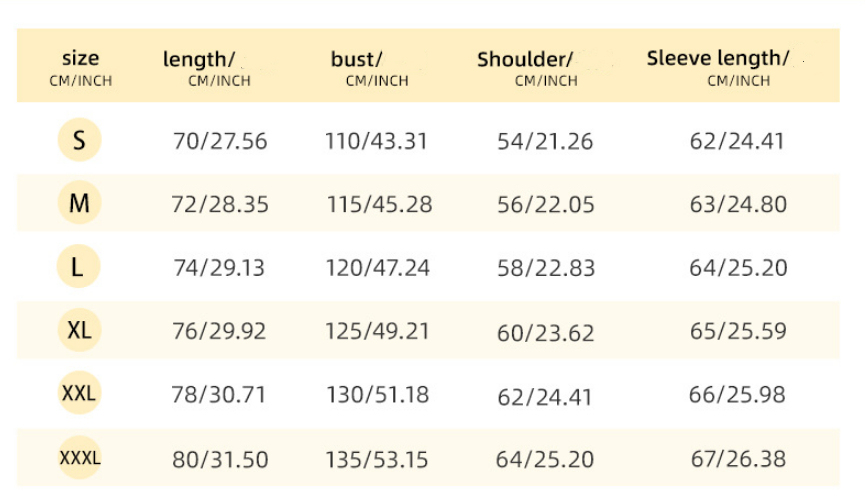Screen dimensions: 866x498
Task: Select the XXL size circle badge
Action: pos(79,394)
